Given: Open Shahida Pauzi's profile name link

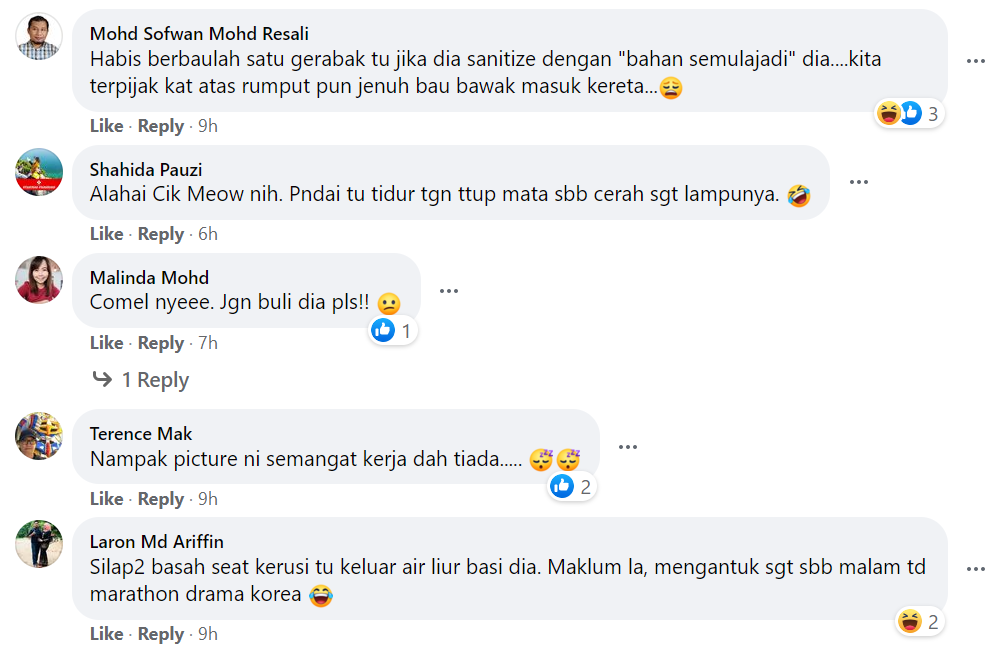Looking at the screenshot, I should pos(146,169).
